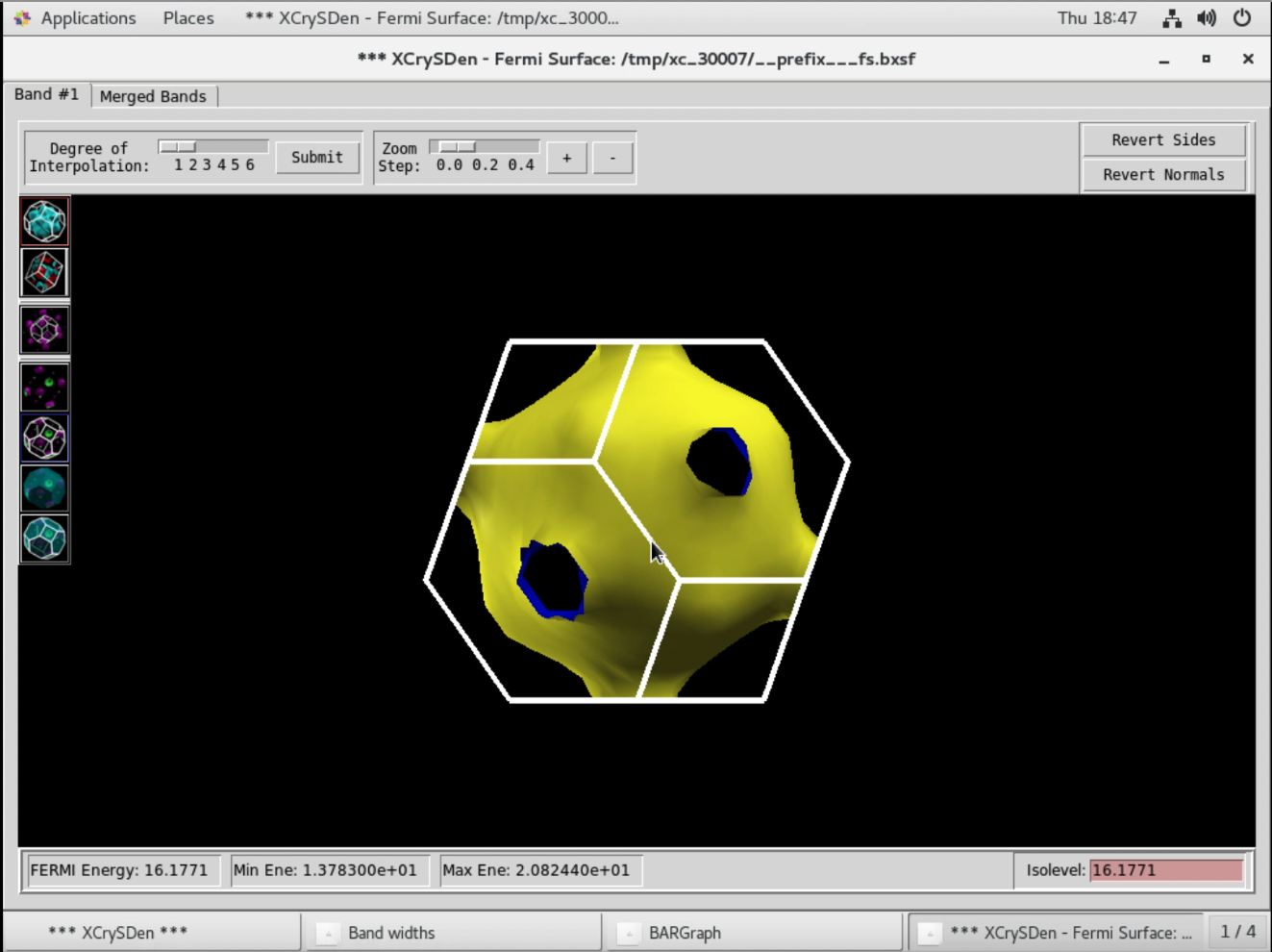Select the white wireframe cell with green dot icon
This screenshot has width=1272, height=952.
coord(44,438)
